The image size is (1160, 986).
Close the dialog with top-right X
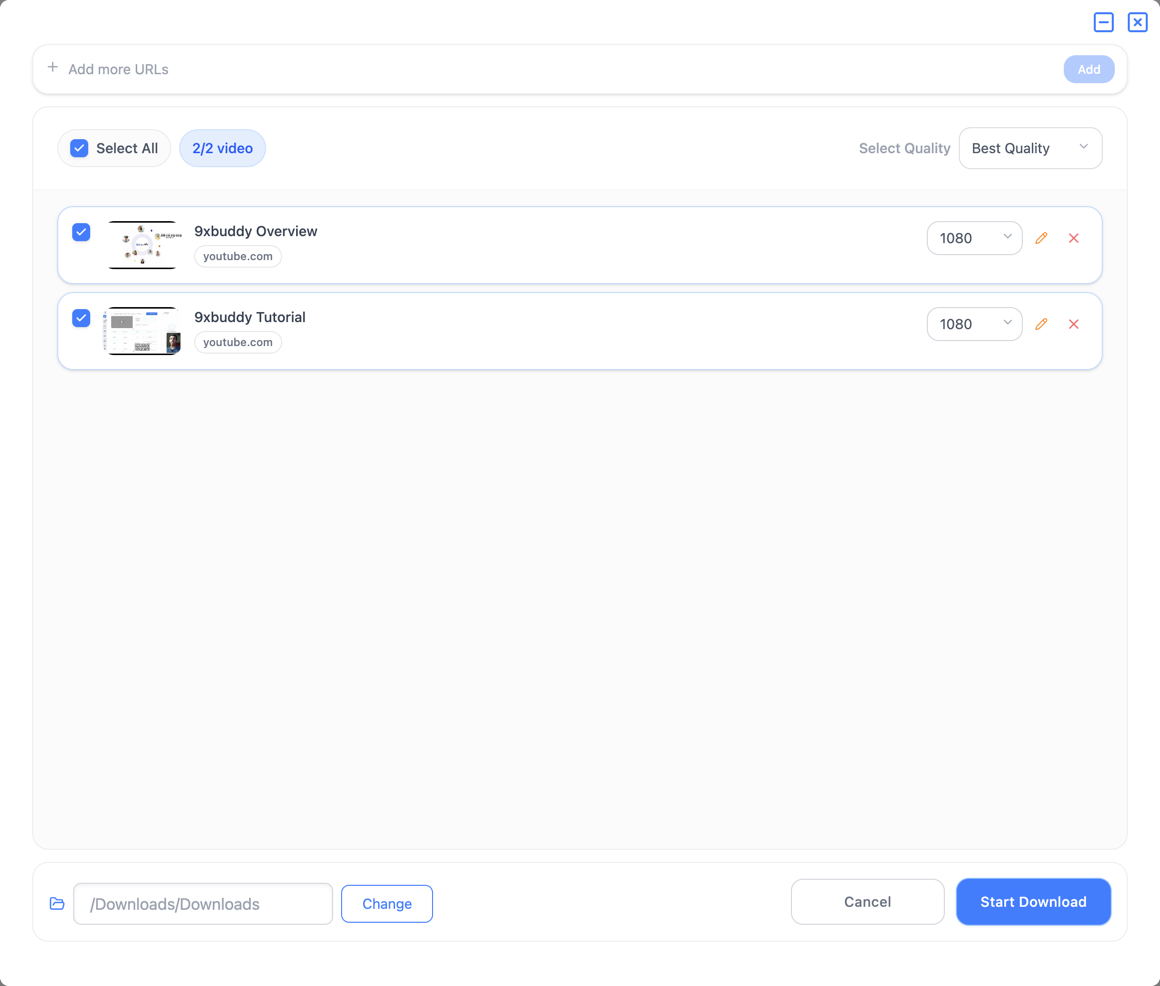[1138, 22]
